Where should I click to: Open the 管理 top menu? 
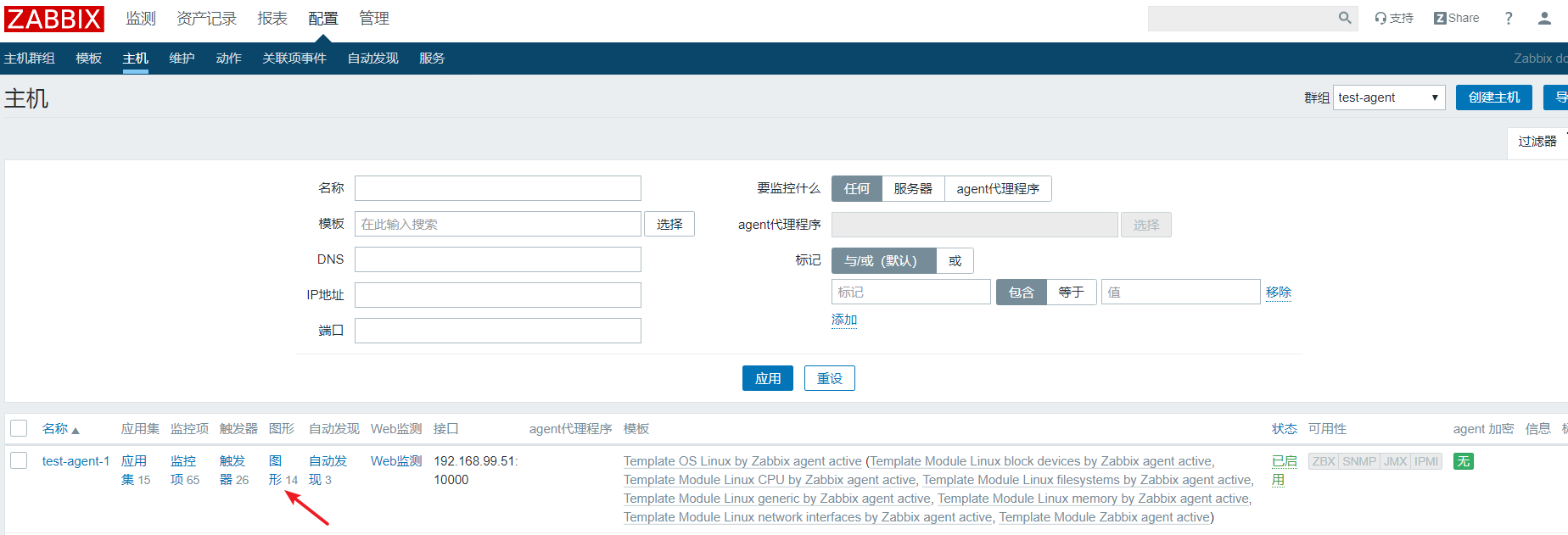[373, 19]
